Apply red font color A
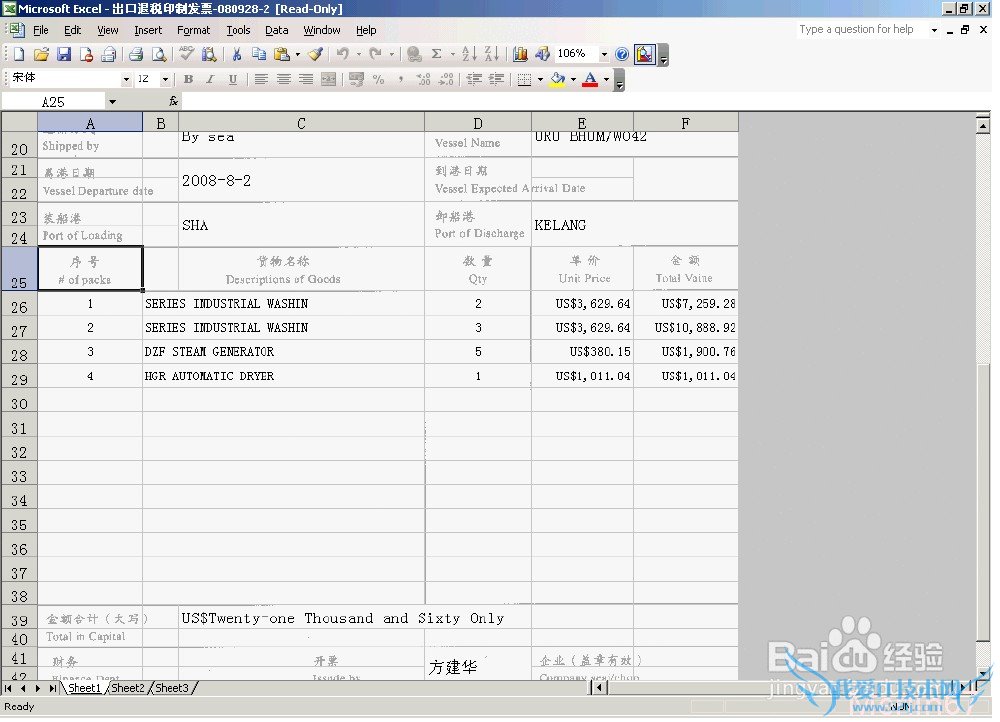This screenshot has height=722, width=1000. point(591,79)
